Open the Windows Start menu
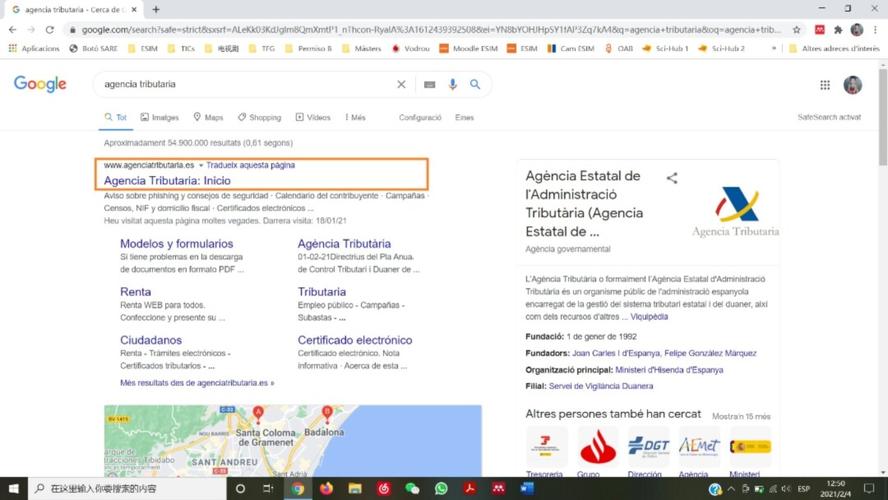The image size is (888, 500). pos(14,488)
